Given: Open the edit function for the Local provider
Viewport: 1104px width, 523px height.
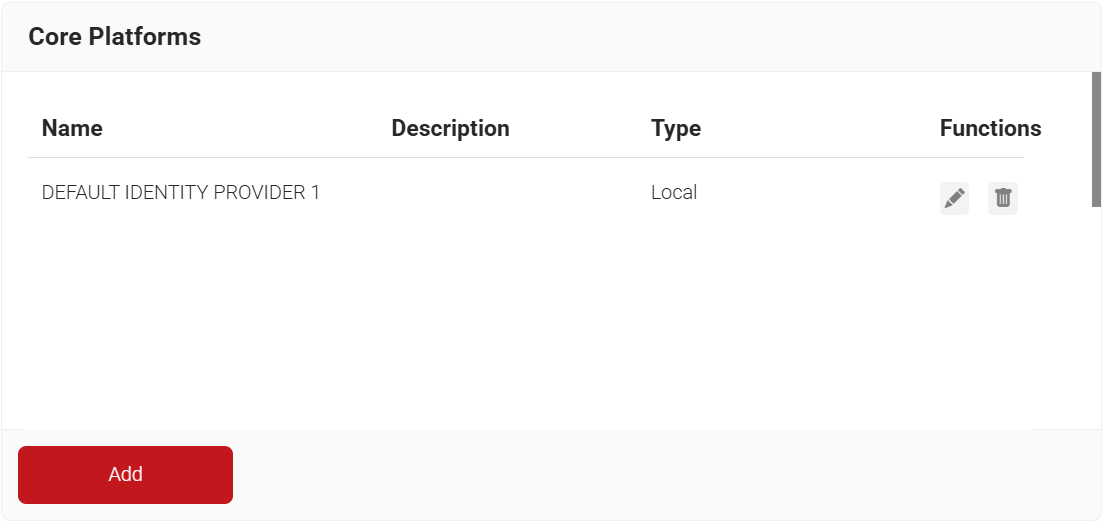Looking at the screenshot, I should [x=955, y=198].
